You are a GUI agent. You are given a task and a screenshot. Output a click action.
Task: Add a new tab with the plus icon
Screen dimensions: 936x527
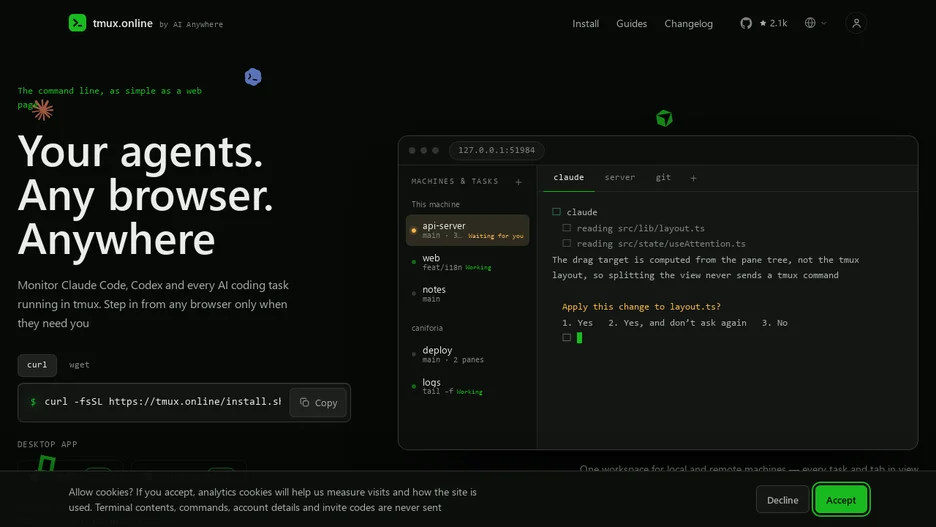693,178
